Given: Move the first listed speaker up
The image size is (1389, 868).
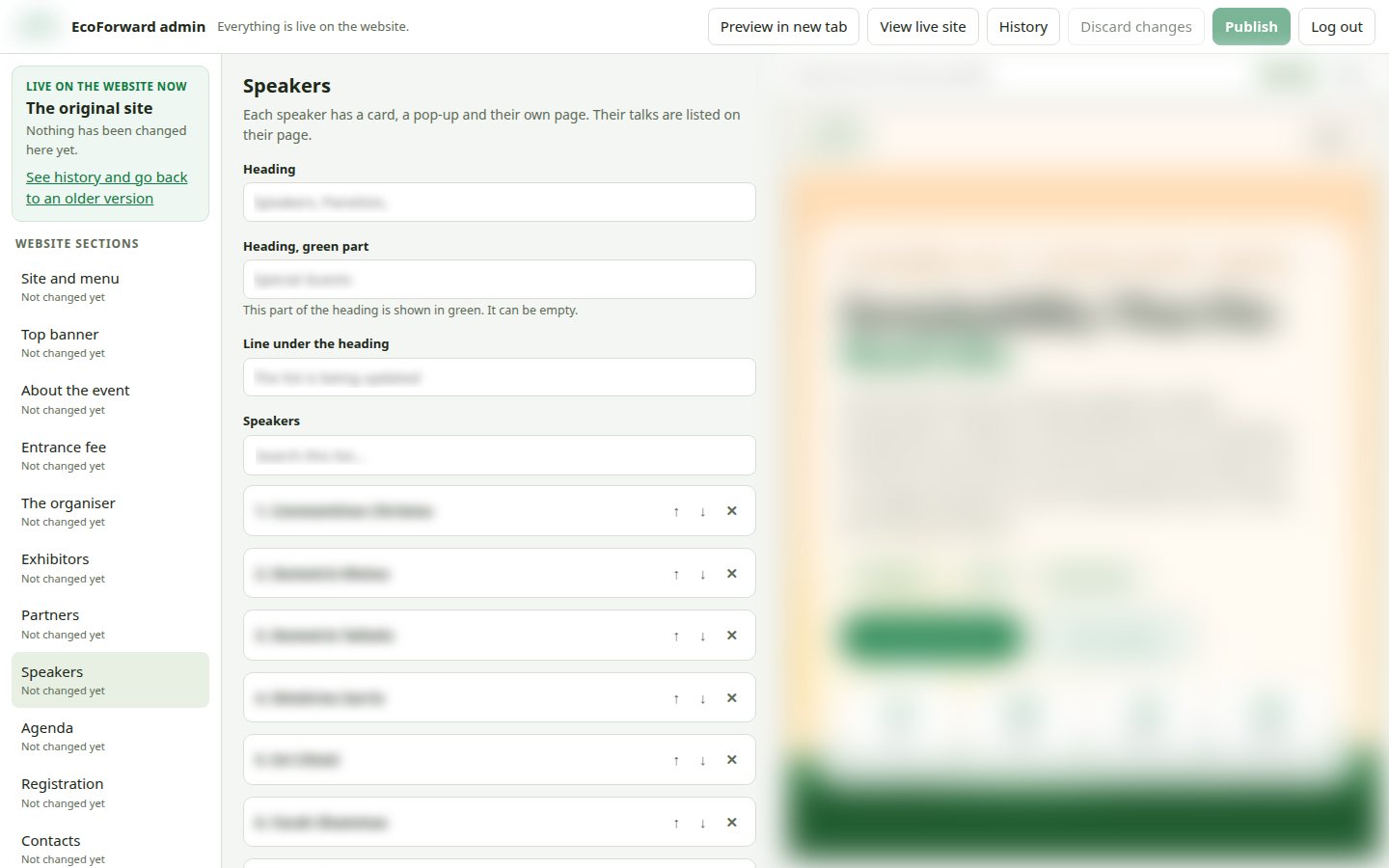Looking at the screenshot, I should 676,511.
